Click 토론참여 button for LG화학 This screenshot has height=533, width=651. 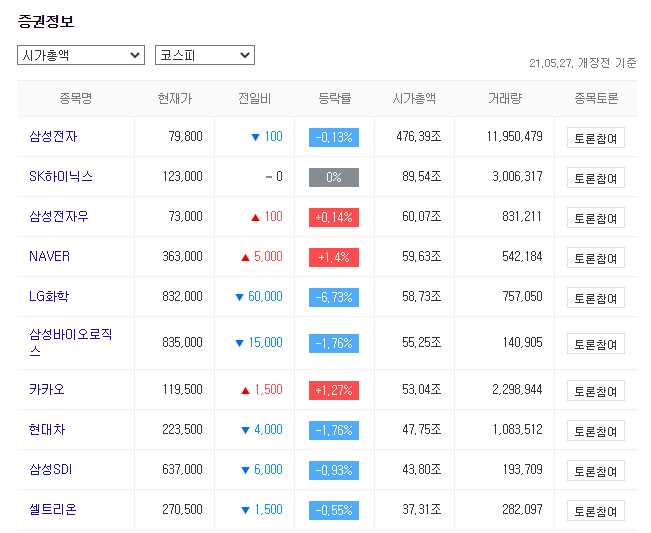click(596, 298)
